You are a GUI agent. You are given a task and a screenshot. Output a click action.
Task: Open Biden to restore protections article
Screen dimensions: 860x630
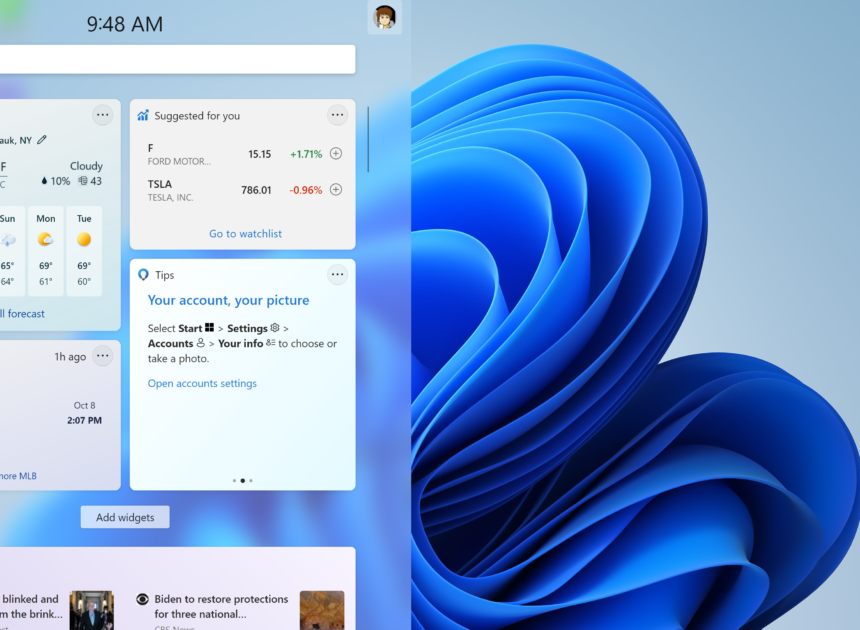(x=221, y=606)
